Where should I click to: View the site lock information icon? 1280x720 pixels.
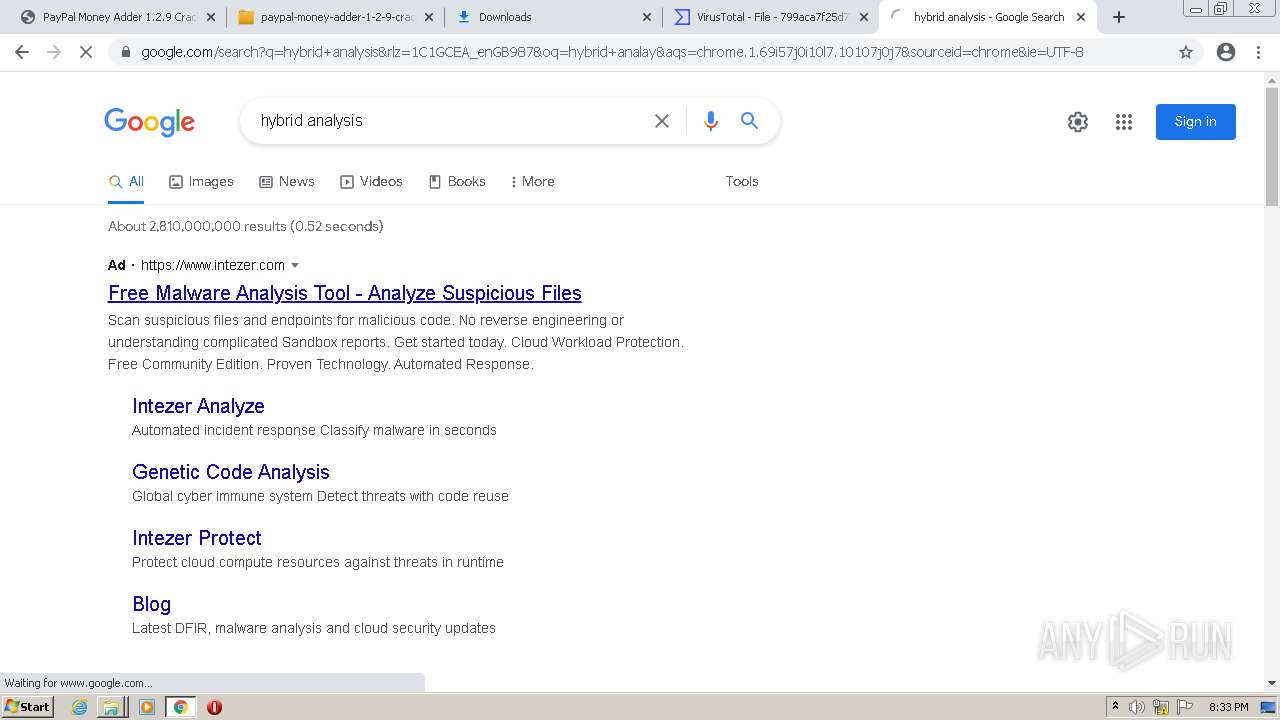(x=125, y=52)
